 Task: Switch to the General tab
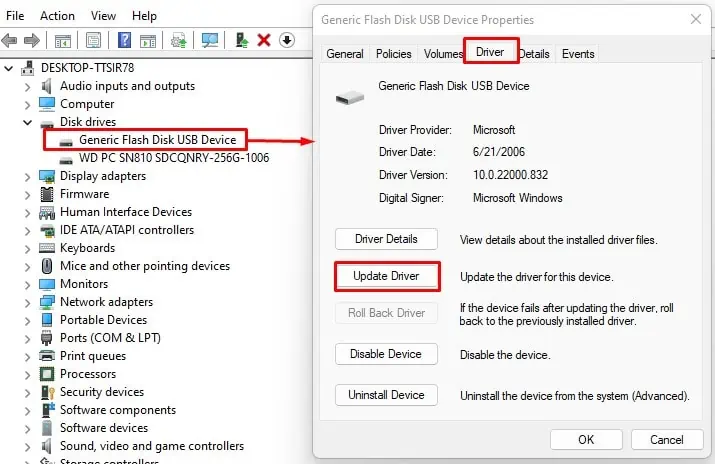point(345,54)
